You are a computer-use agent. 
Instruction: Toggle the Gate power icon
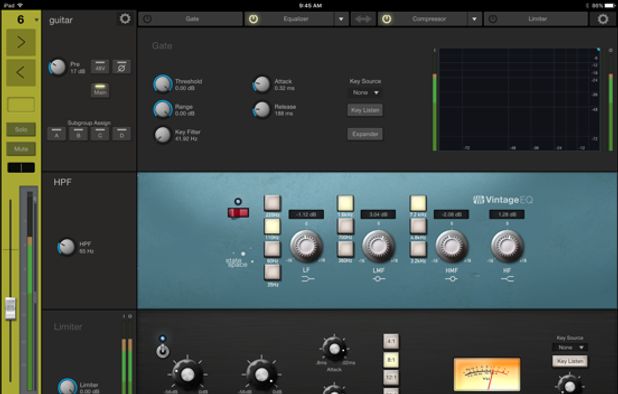(x=147, y=19)
